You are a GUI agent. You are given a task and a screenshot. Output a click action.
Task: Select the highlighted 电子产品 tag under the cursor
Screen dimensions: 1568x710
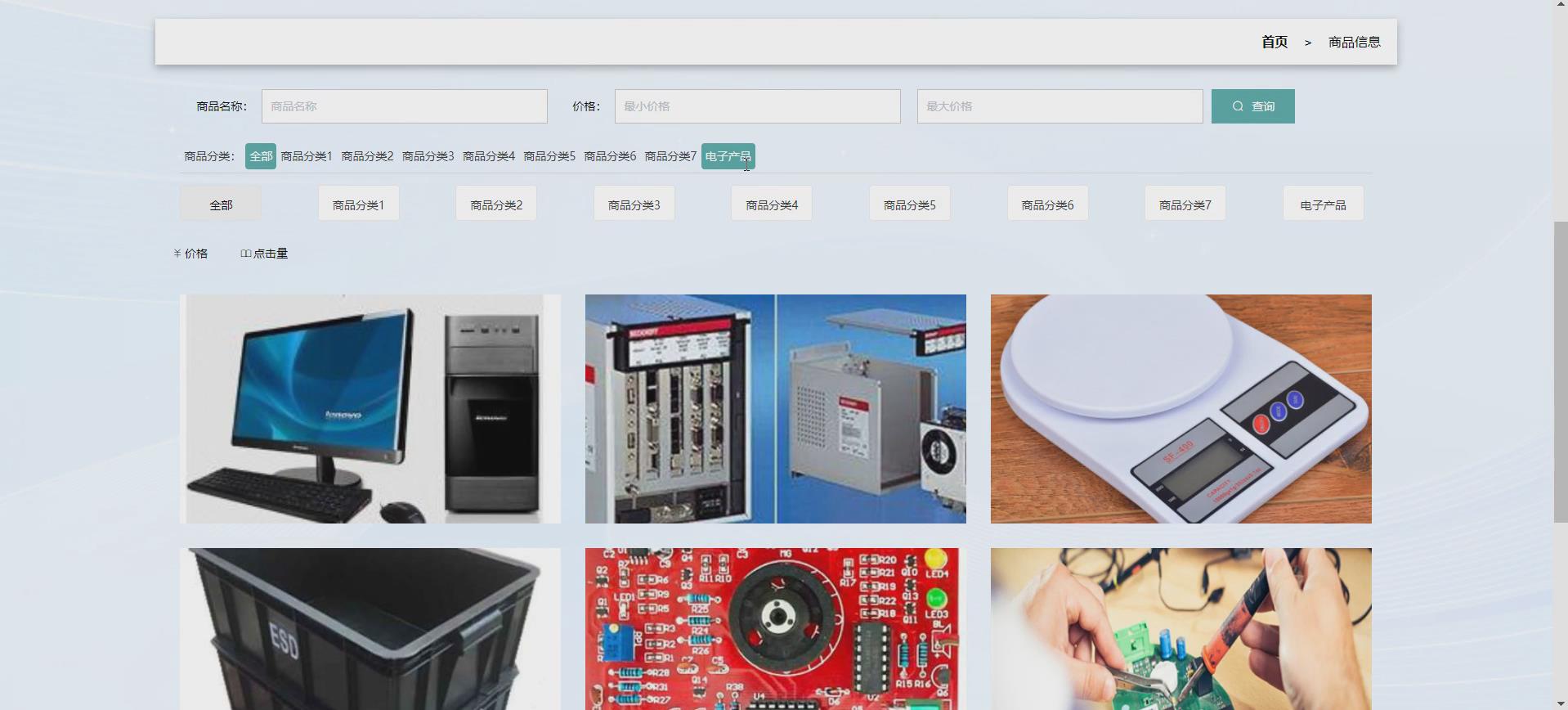[x=728, y=156]
